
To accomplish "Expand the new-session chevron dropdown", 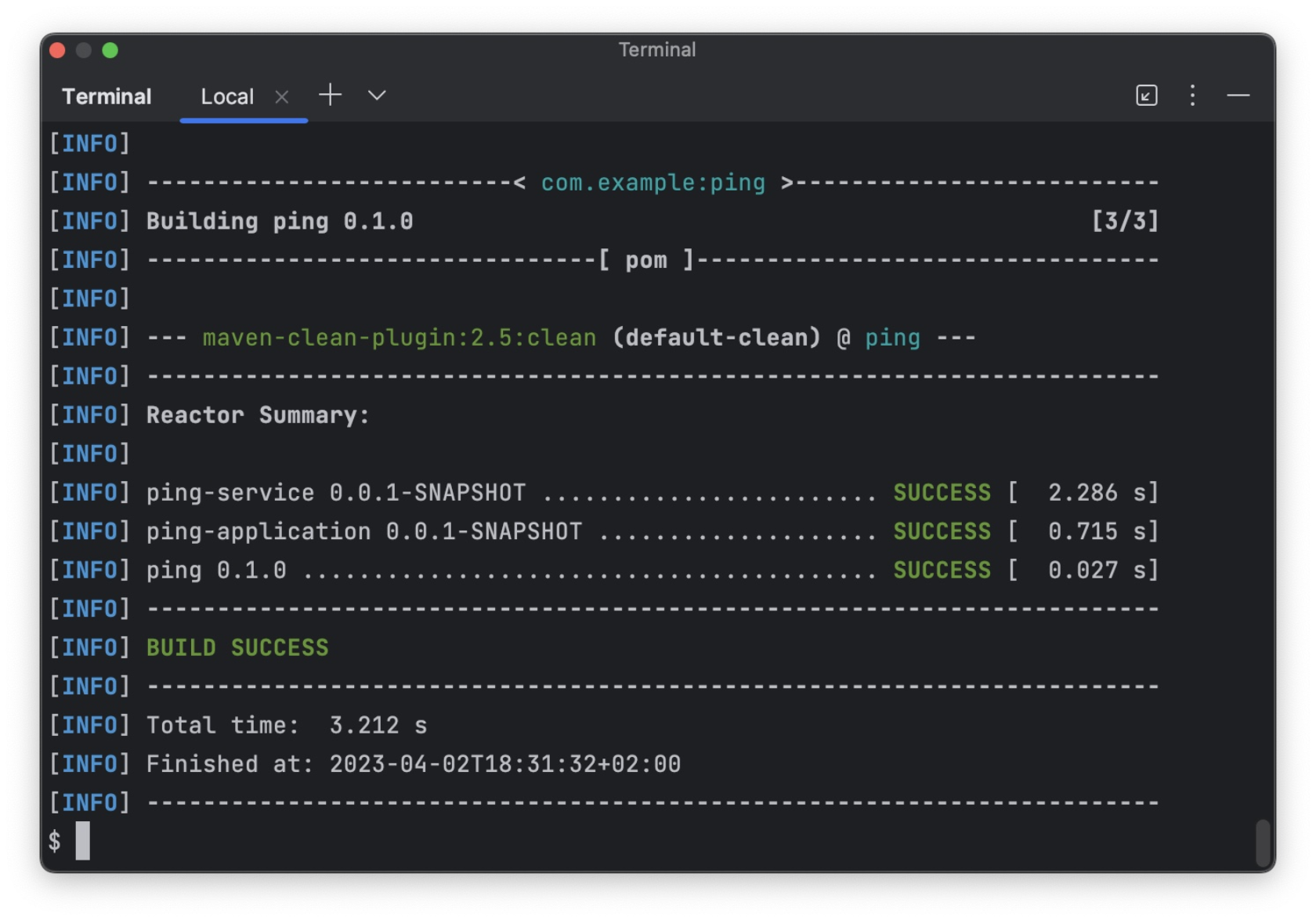I will pyautogui.click(x=376, y=96).
